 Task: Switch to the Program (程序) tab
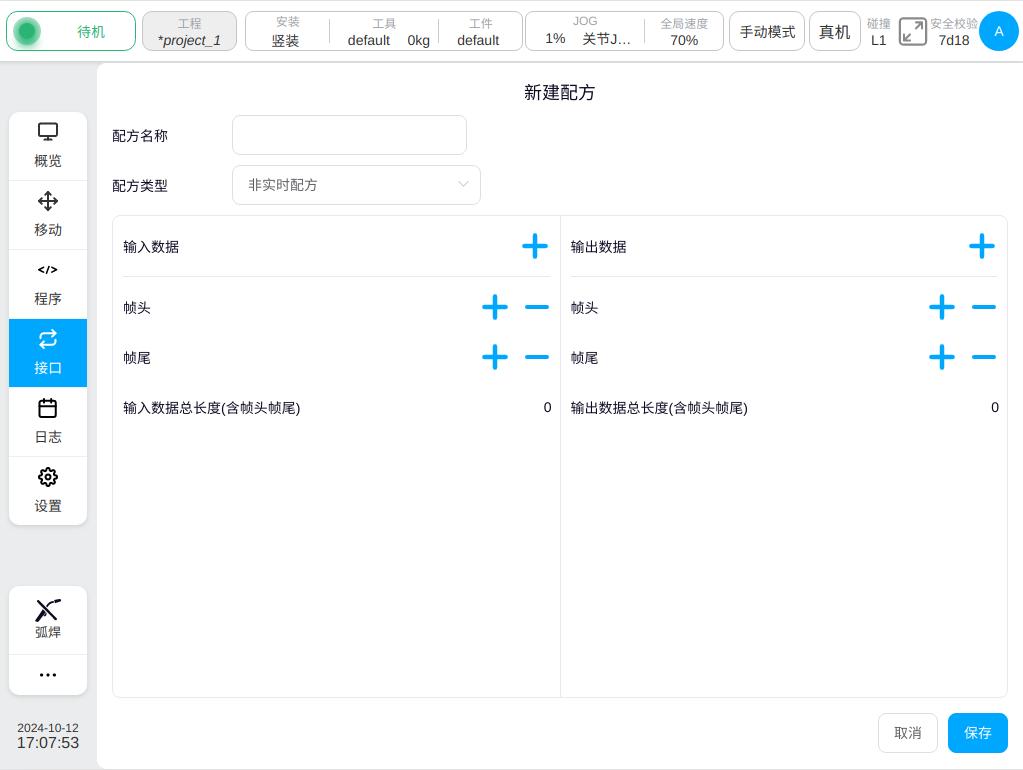[x=48, y=284]
